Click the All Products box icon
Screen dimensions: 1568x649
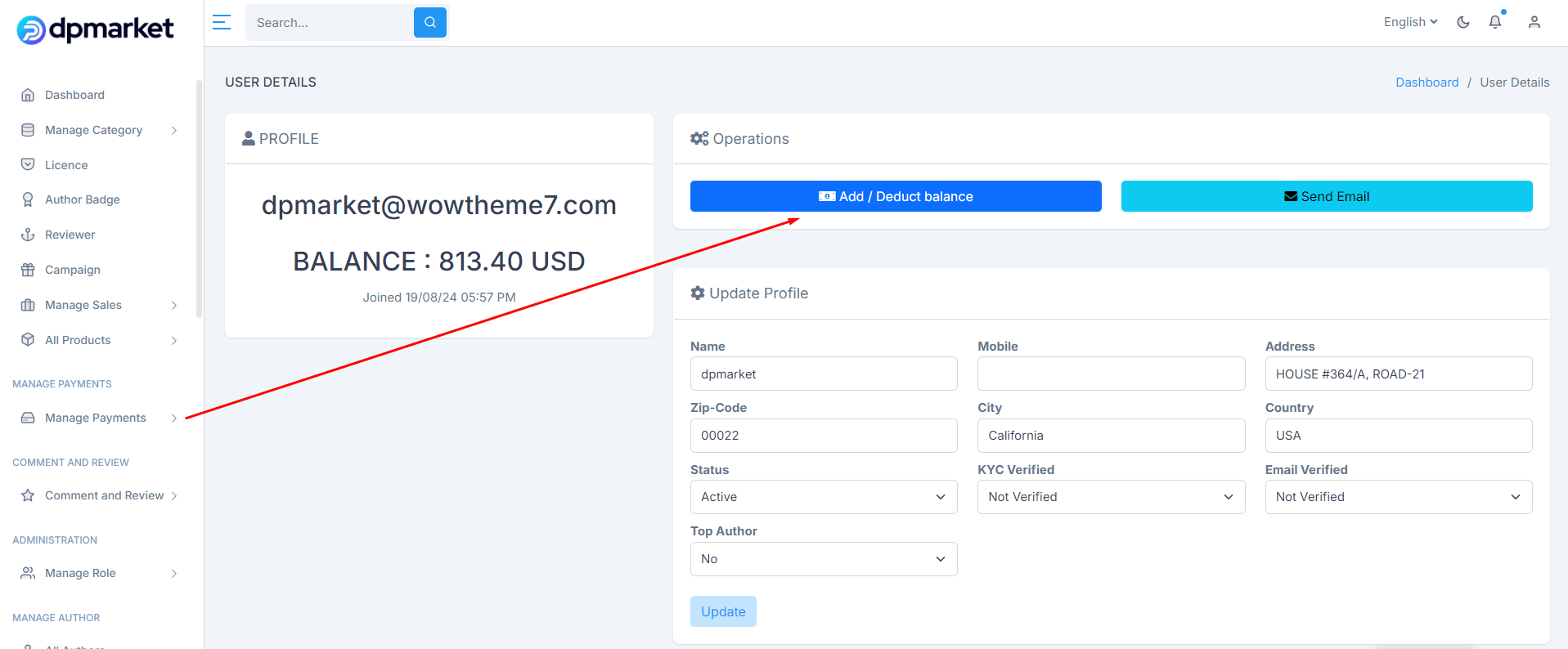[28, 339]
